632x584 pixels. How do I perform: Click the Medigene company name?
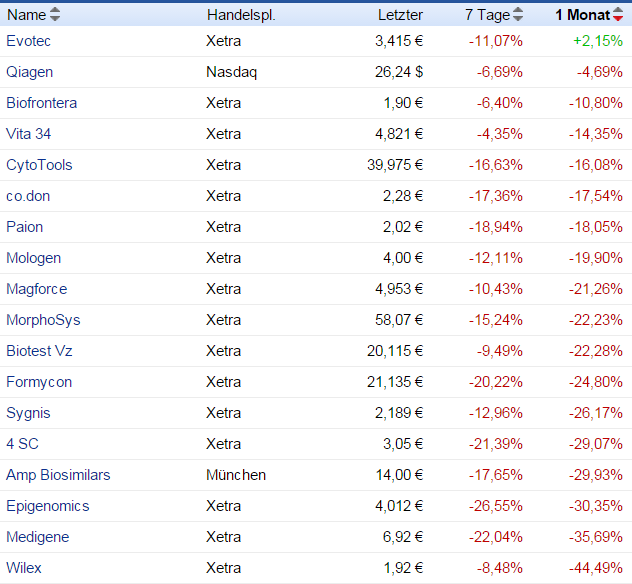(x=38, y=537)
